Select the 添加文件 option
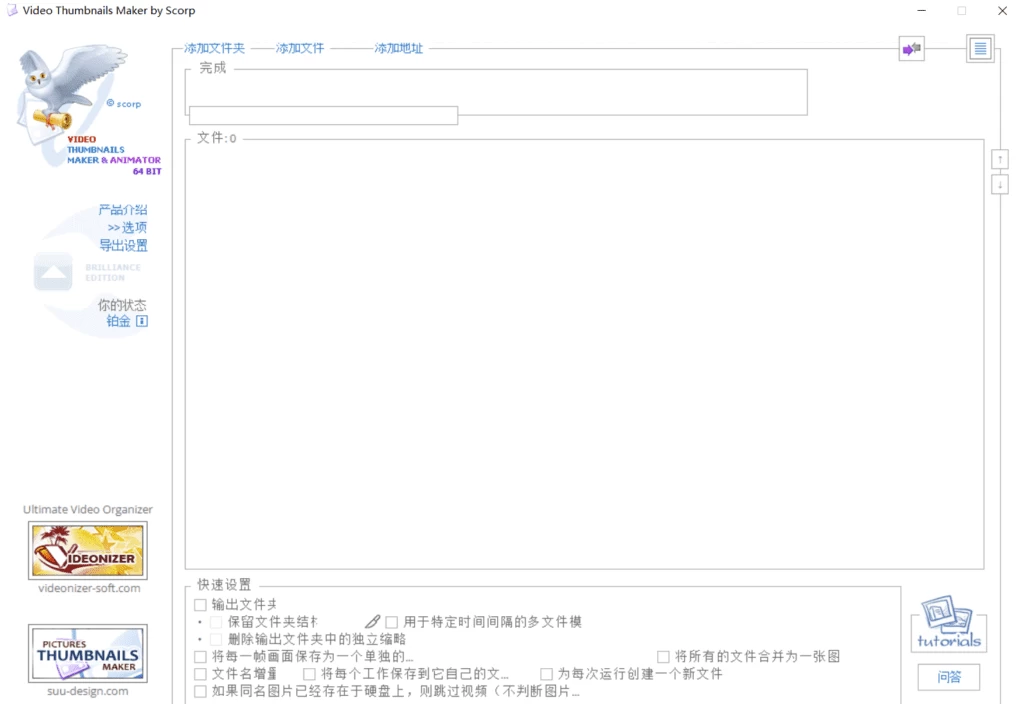The height and width of the screenshot is (704, 1019). click(x=300, y=47)
